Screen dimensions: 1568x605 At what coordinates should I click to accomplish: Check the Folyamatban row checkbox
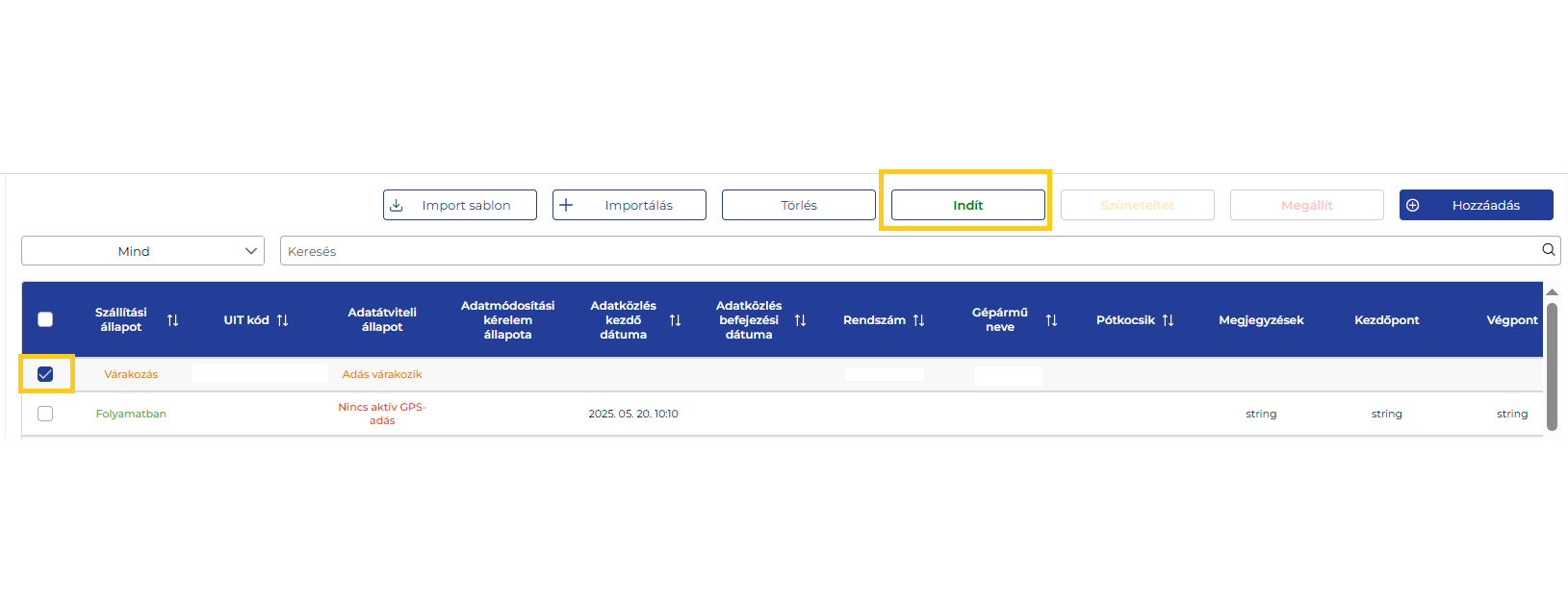[x=45, y=414]
